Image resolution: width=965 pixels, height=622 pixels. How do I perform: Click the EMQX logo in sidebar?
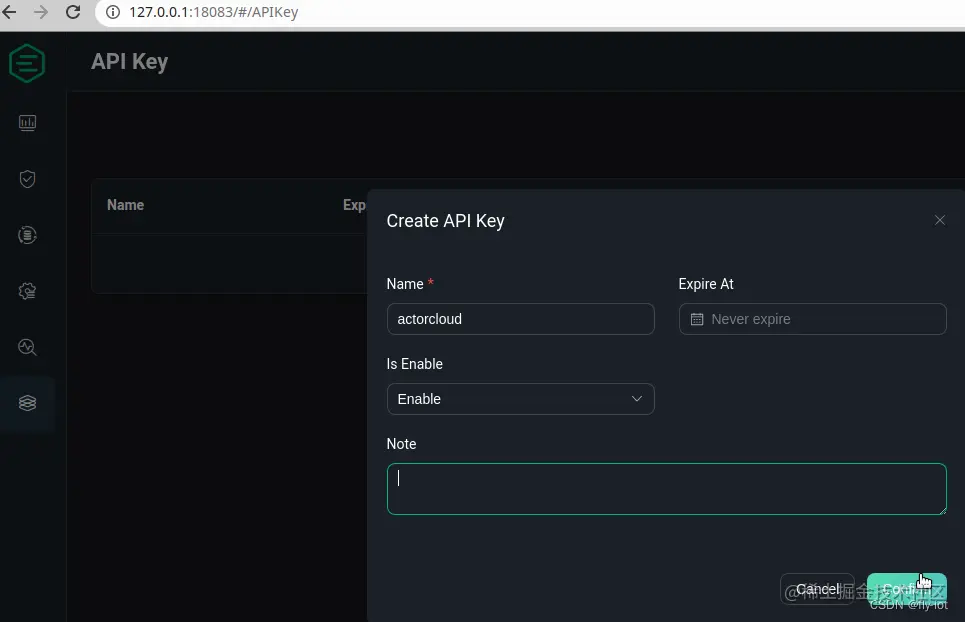coord(27,63)
